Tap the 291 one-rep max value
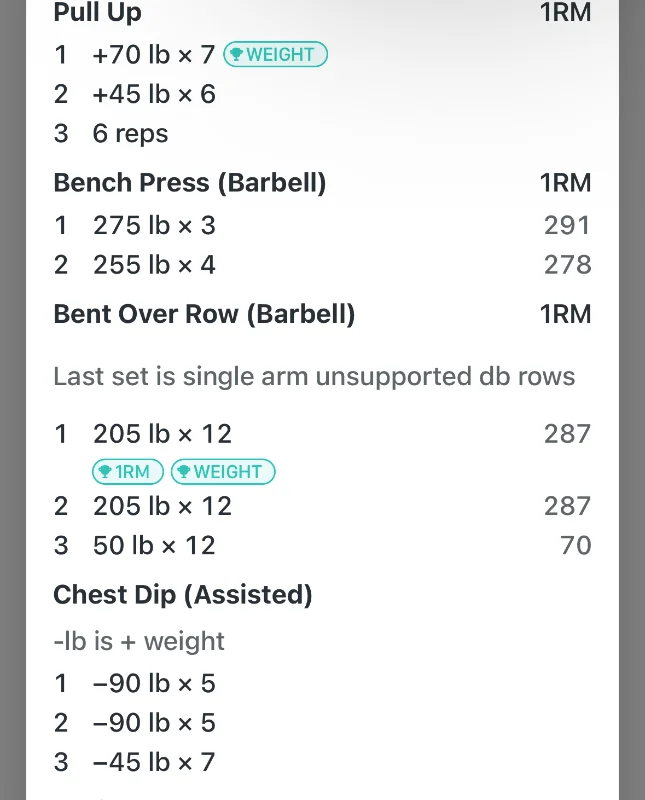This screenshot has width=645, height=800. [567, 225]
